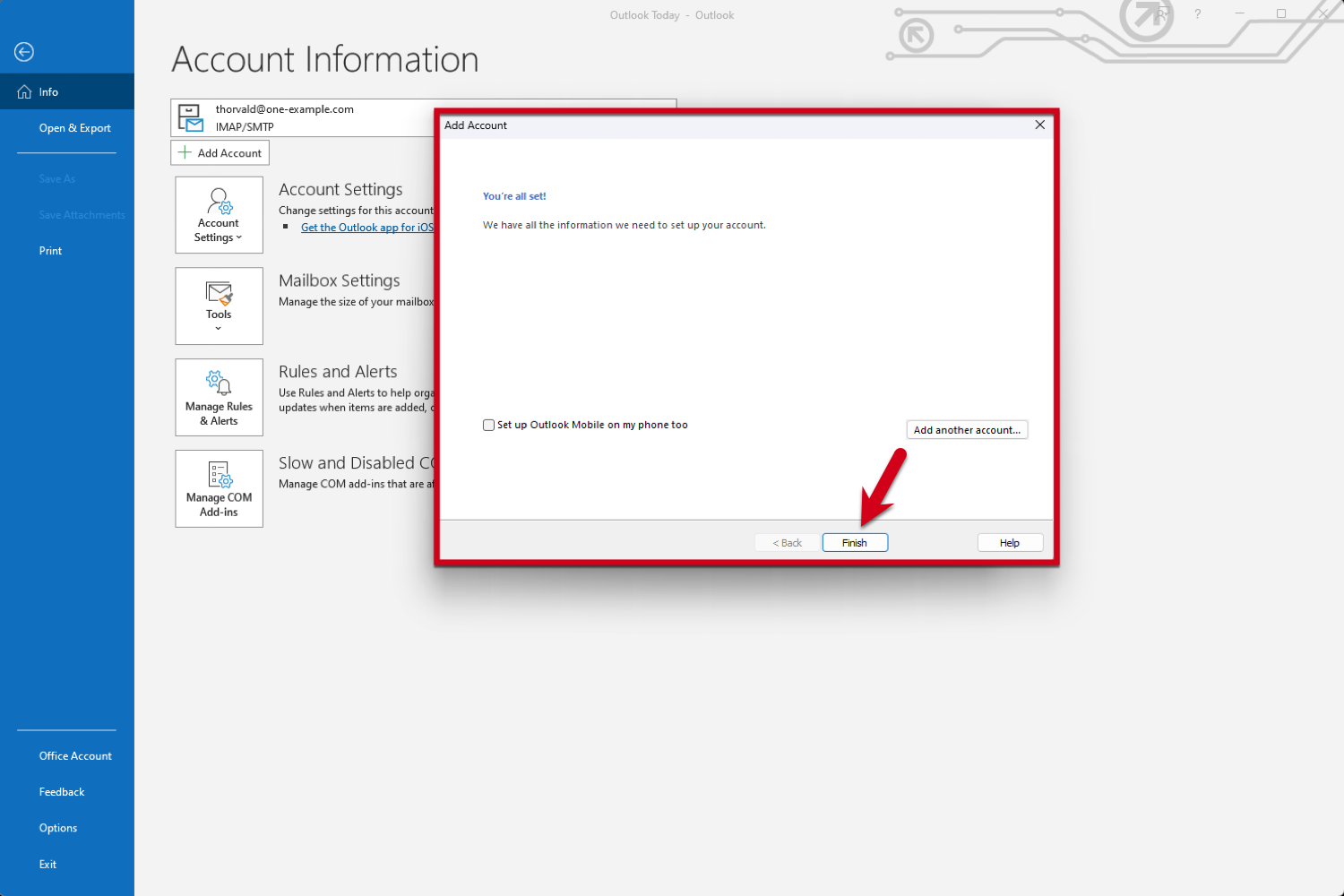Image resolution: width=1344 pixels, height=896 pixels.
Task: Open Manage COM Add-ins icon
Action: (219, 474)
